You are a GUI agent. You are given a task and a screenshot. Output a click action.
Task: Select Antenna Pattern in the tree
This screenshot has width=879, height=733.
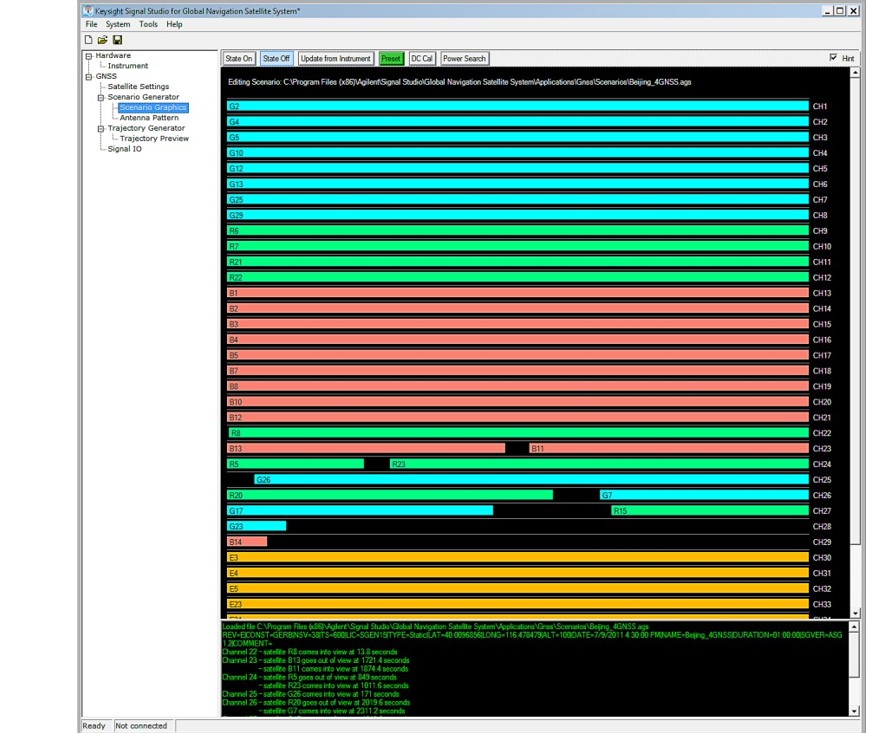point(149,118)
